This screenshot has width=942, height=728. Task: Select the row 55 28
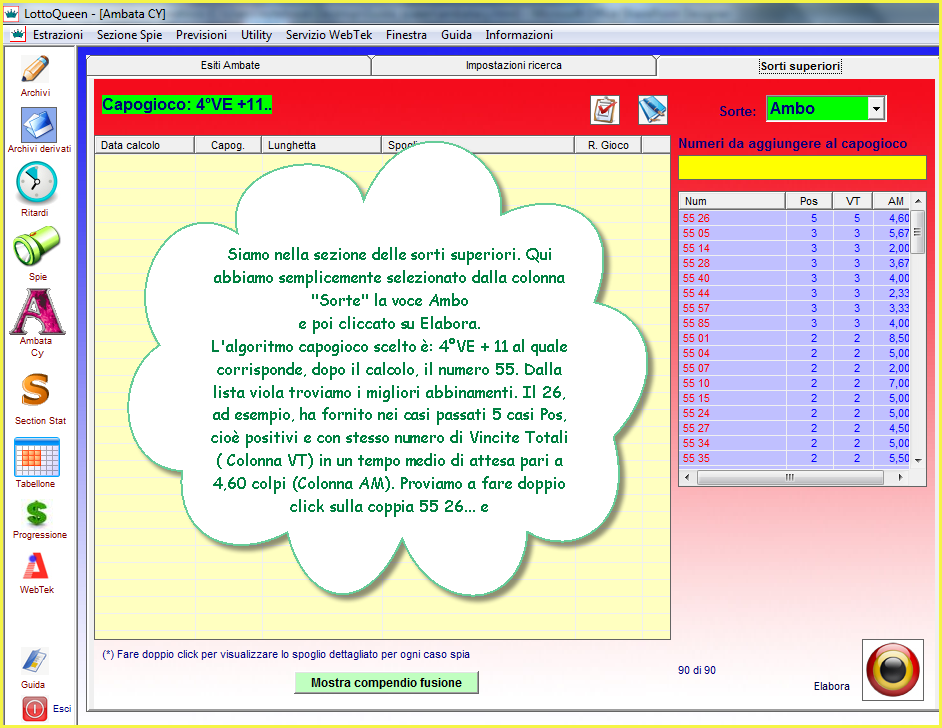(795, 263)
